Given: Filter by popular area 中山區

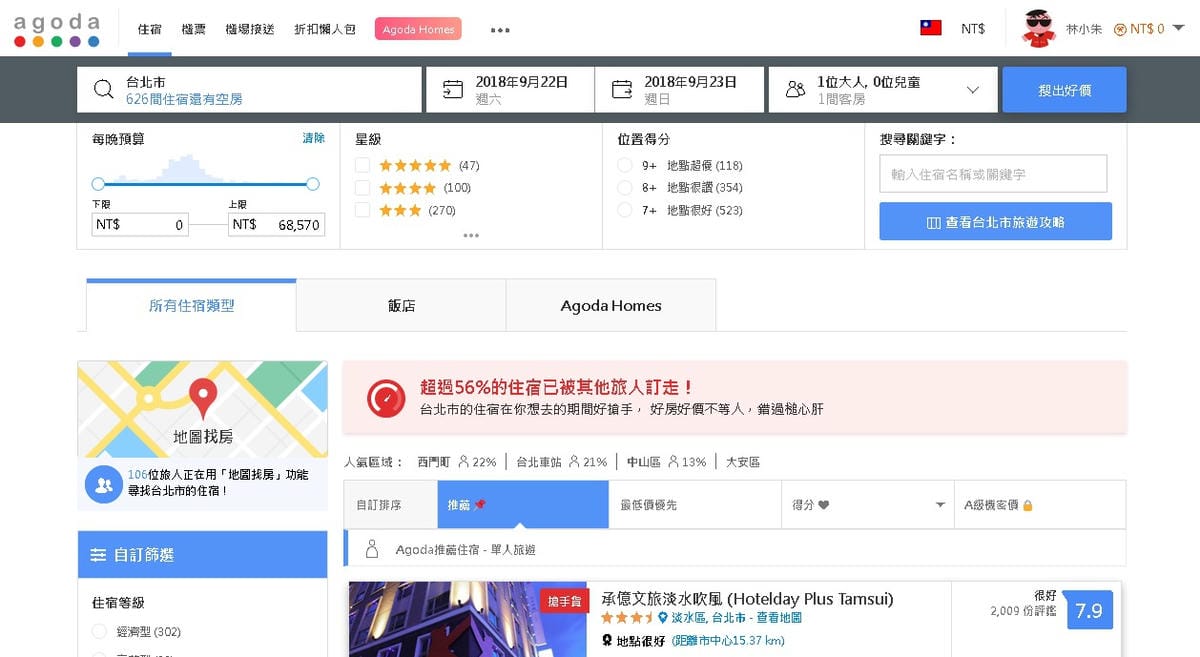Looking at the screenshot, I should [x=644, y=462].
